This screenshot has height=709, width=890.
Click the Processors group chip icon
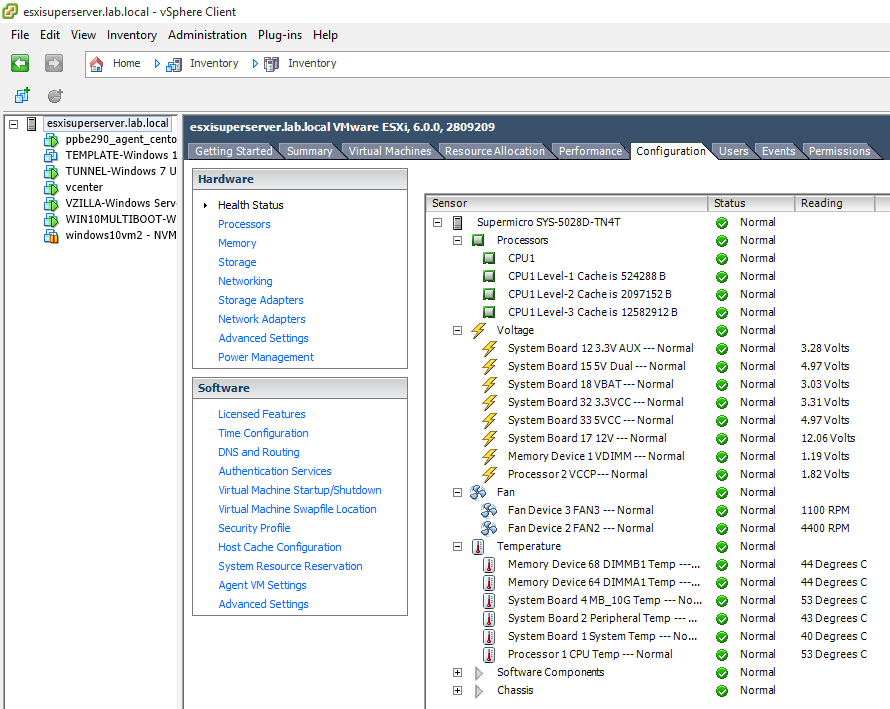pos(478,241)
